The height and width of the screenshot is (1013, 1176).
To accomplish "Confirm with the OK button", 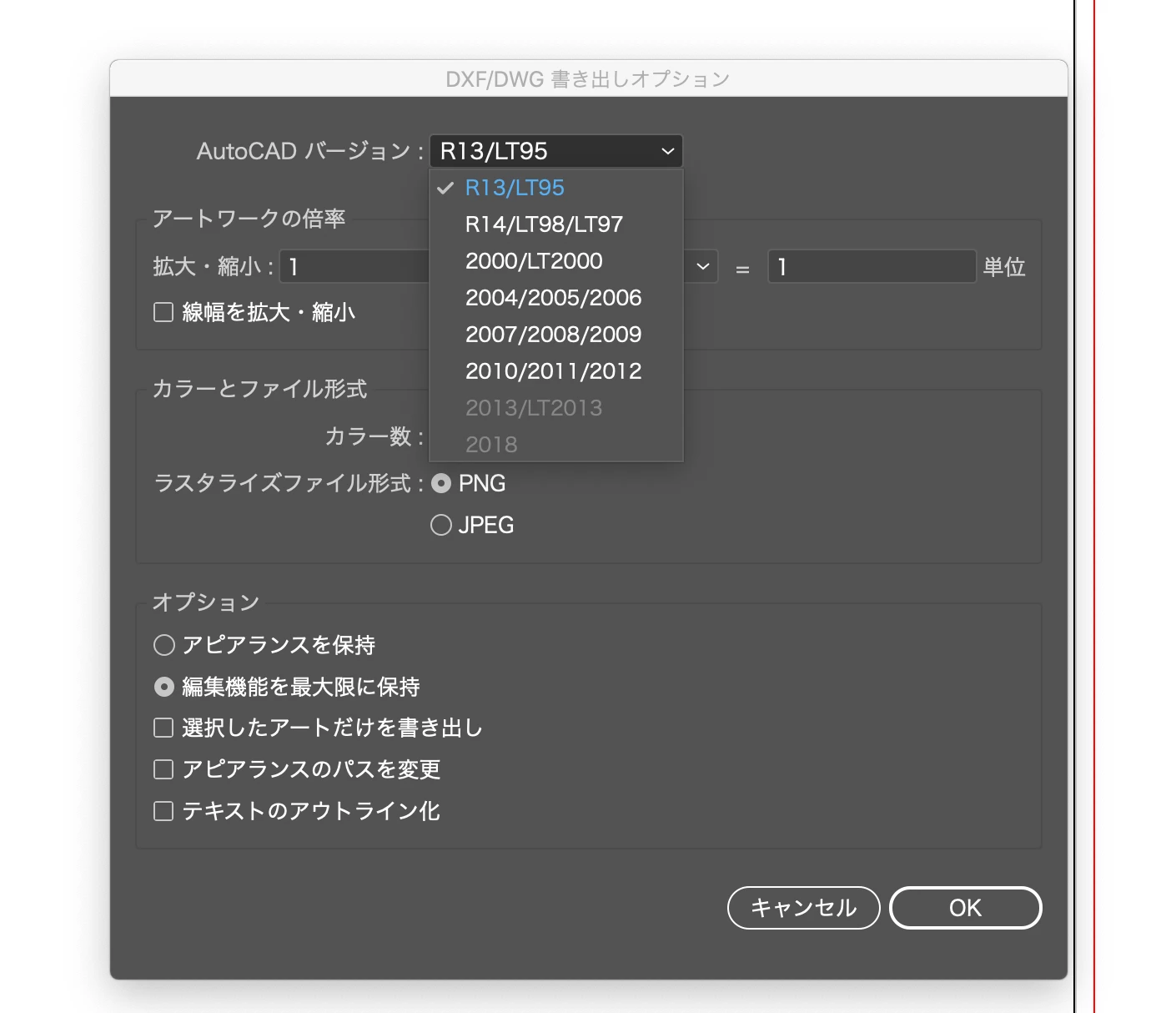I will (x=966, y=908).
